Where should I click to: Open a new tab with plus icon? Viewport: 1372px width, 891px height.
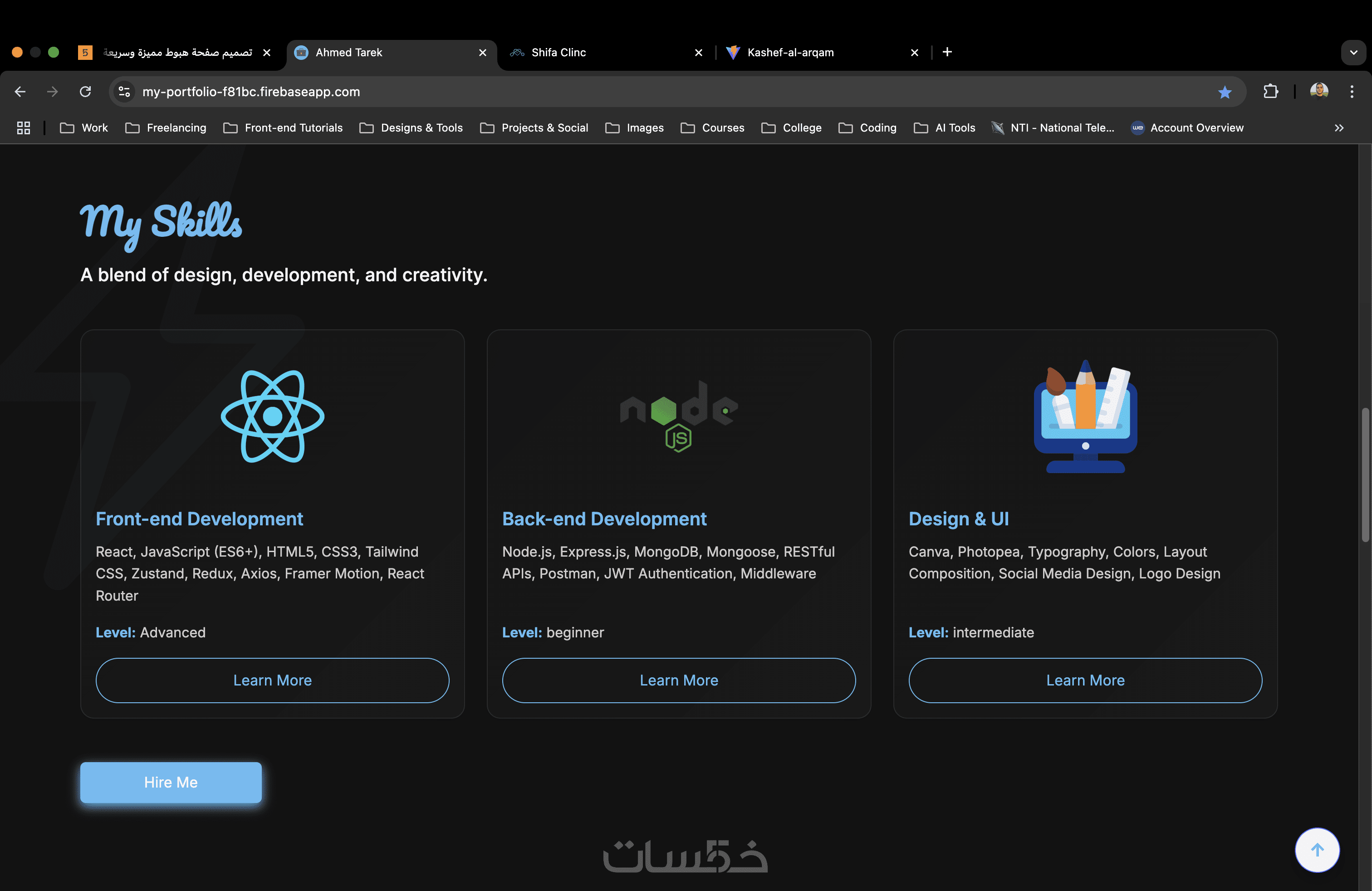click(x=947, y=53)
